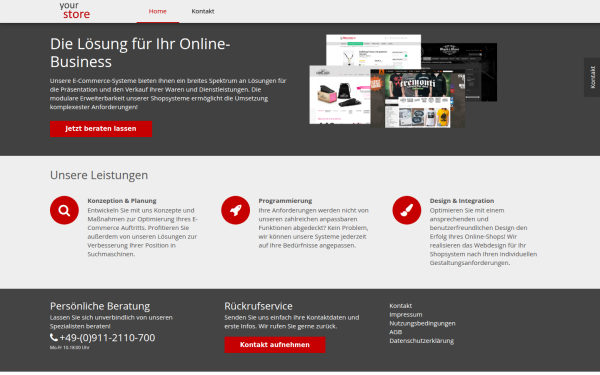Open the Nutzungsbedingungen footer link
600x375 pixels.
coord(422,323)
